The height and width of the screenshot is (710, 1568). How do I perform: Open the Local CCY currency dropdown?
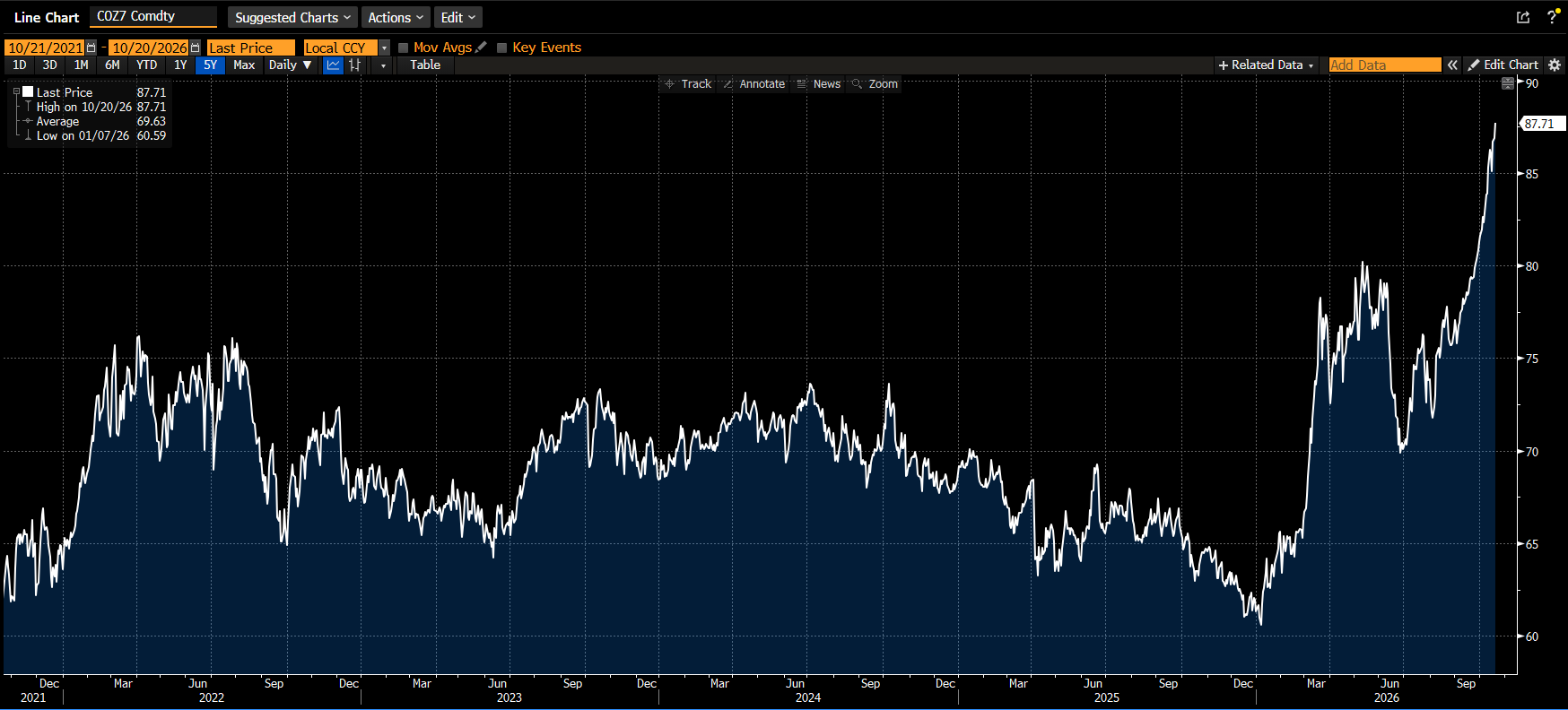click(x=384, y=48)
